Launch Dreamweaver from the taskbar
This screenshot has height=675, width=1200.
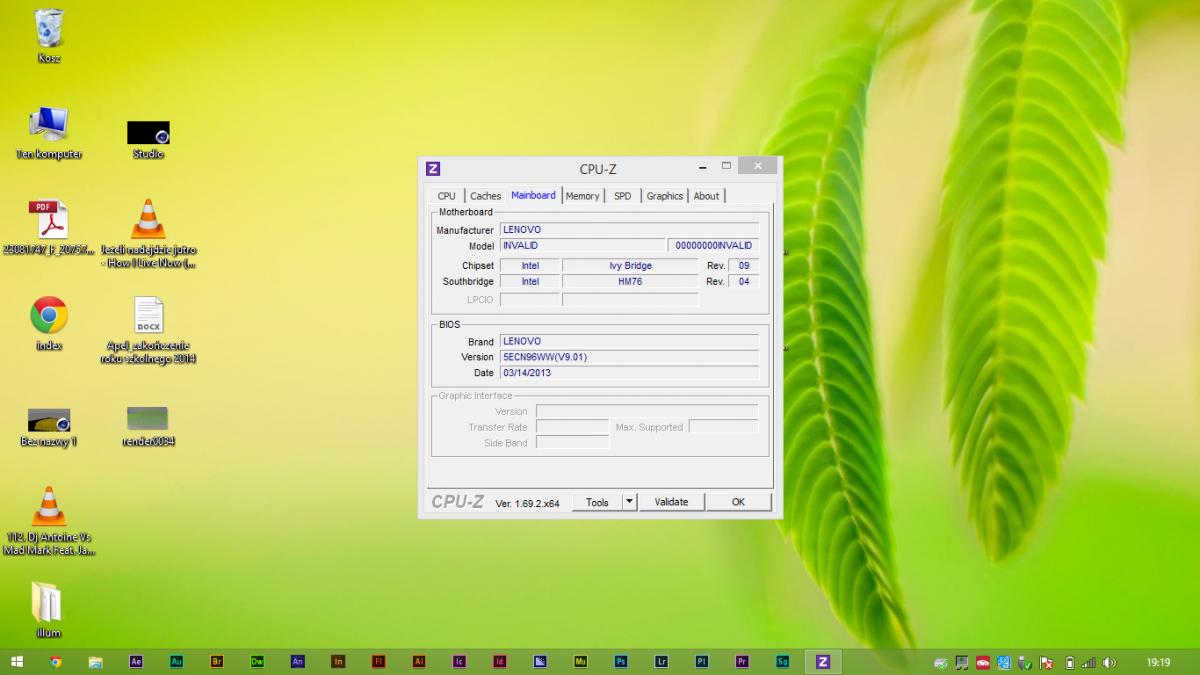tap(257, 662)
